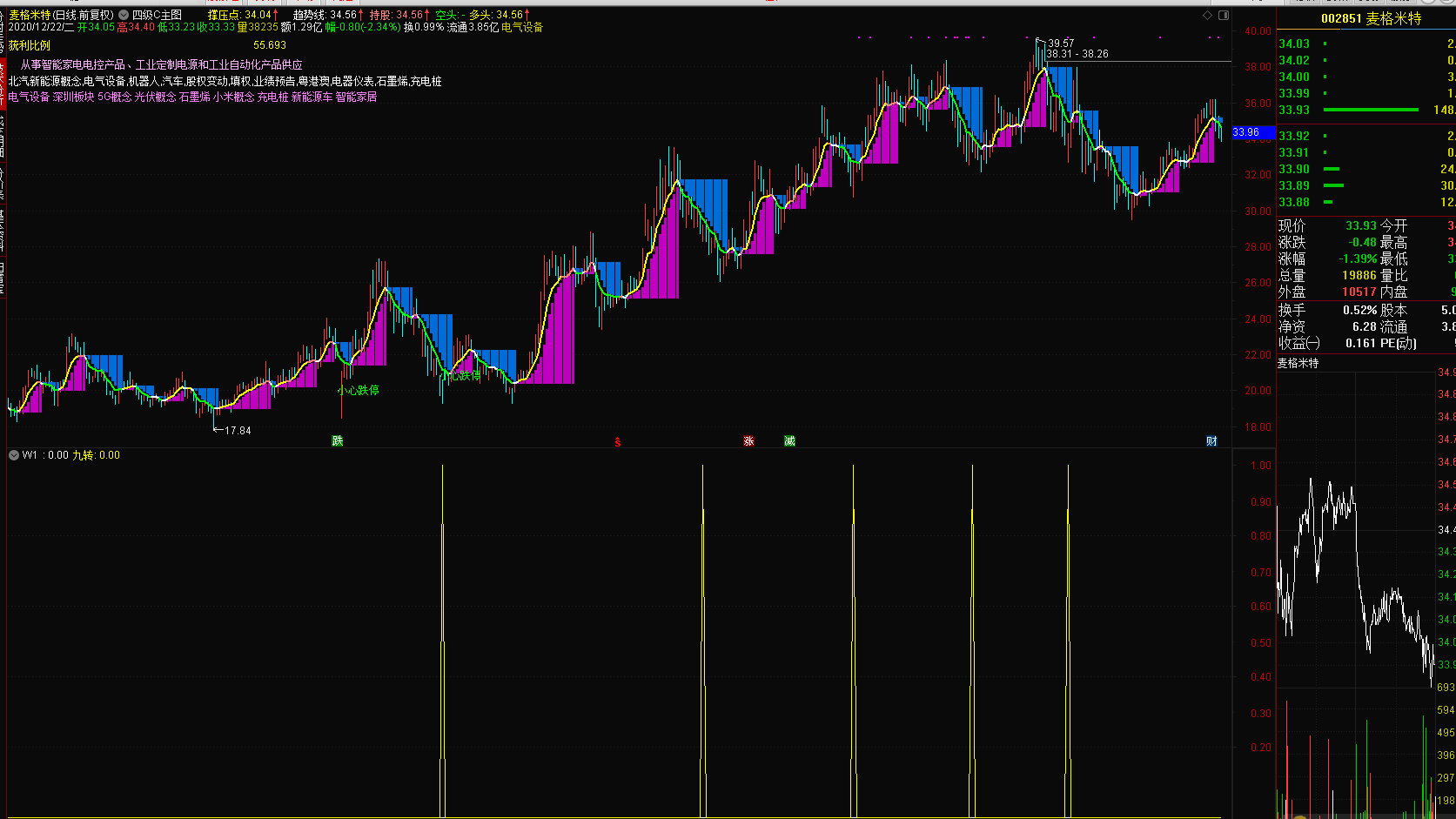The height and width of the screenshot is (819, 1456).
Task: Click the 小心跌停 warning label on chart
Action: coord(359,390)
